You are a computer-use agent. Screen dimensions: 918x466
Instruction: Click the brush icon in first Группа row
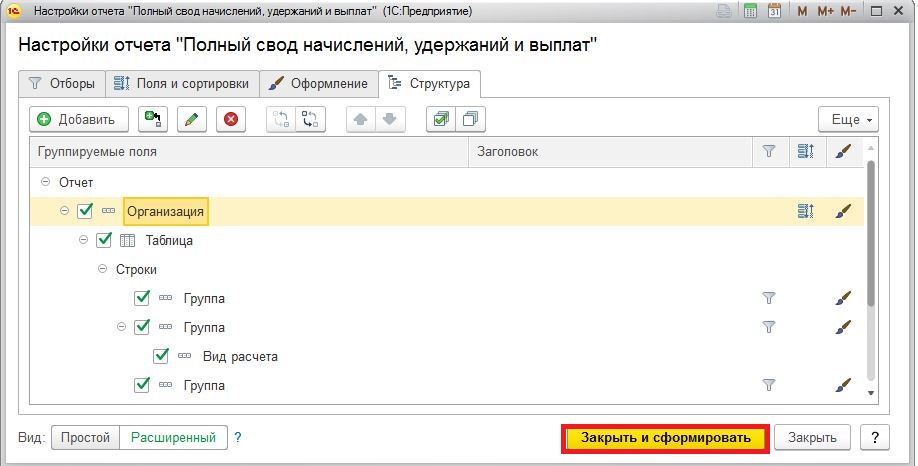(x=843, y=299)
